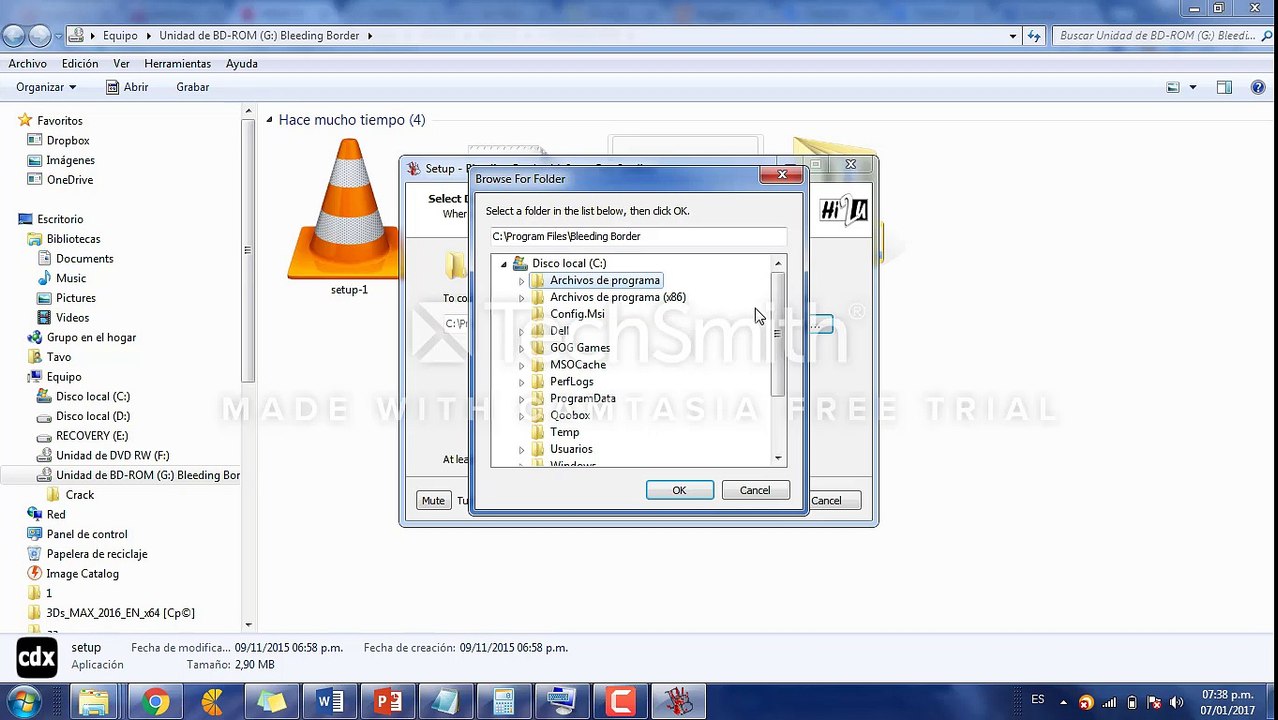Select the Temp folder
The height and width of the screenshot is (720, 1278).
coord(564,432)
